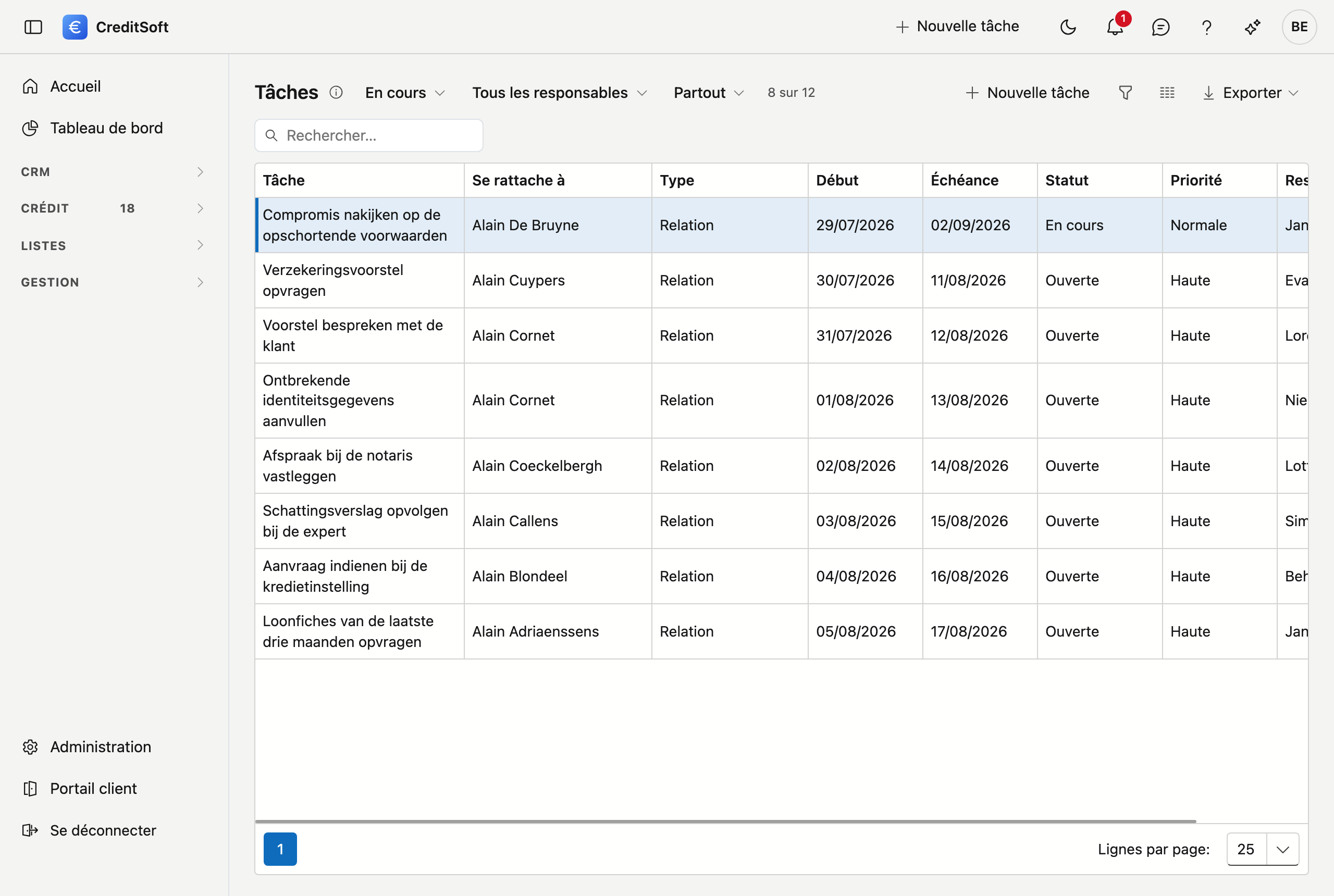1334x896 pixels.
Task: Open the column layout grid icon
Action: pos(1167,93)
